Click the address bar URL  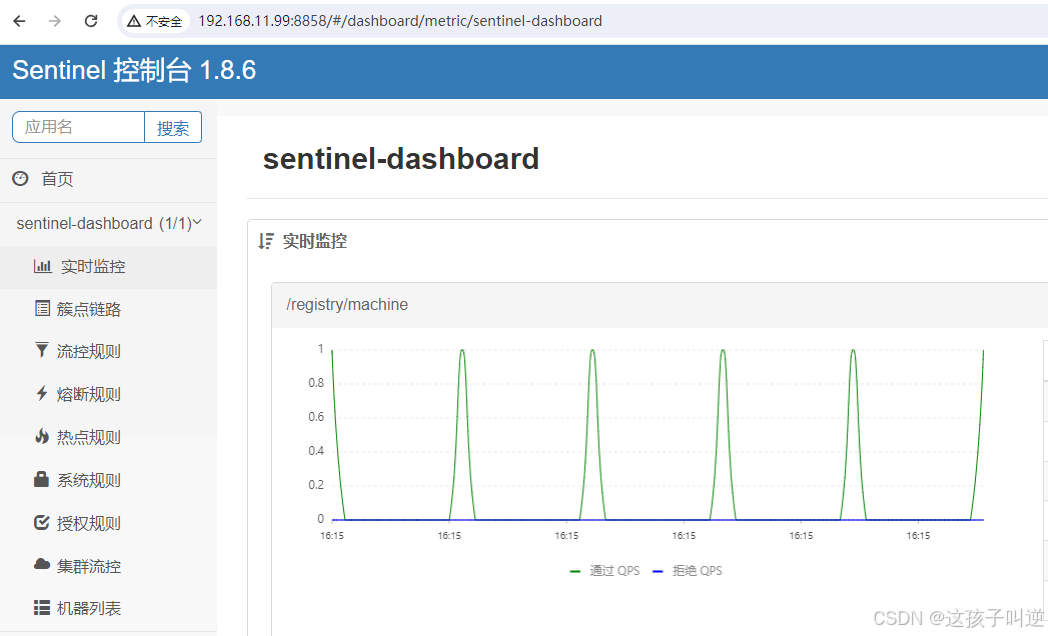400,21
